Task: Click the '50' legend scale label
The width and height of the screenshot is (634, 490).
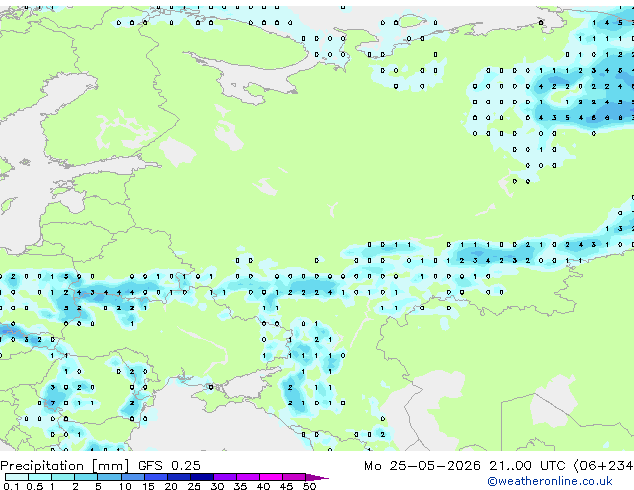Action: (x=309, y=486)
